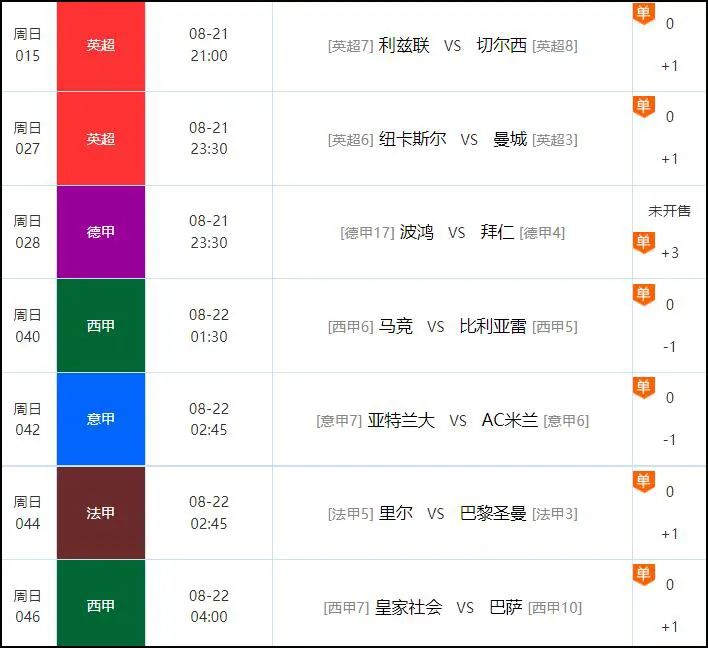Open team 里尔

tap(396, 513)
